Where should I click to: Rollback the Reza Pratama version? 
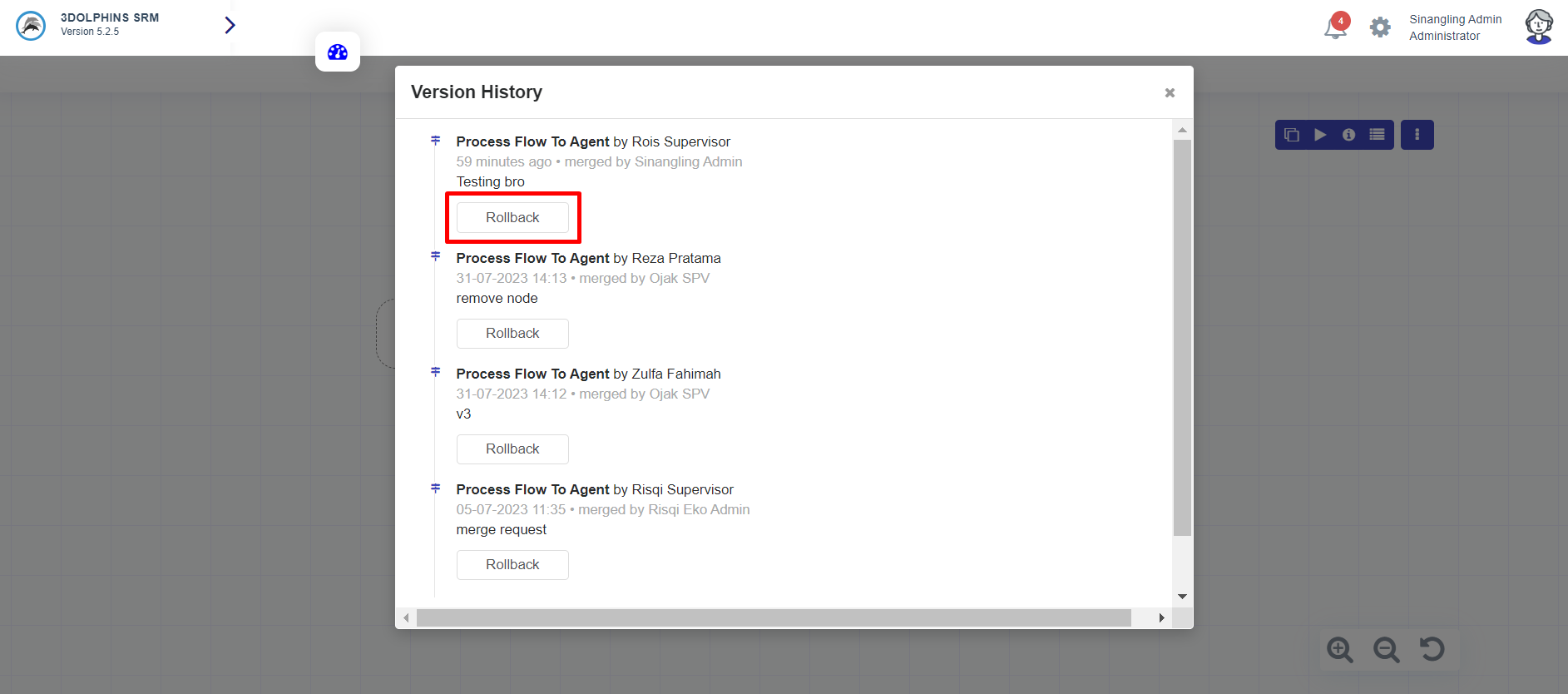[x=512, y=334]
